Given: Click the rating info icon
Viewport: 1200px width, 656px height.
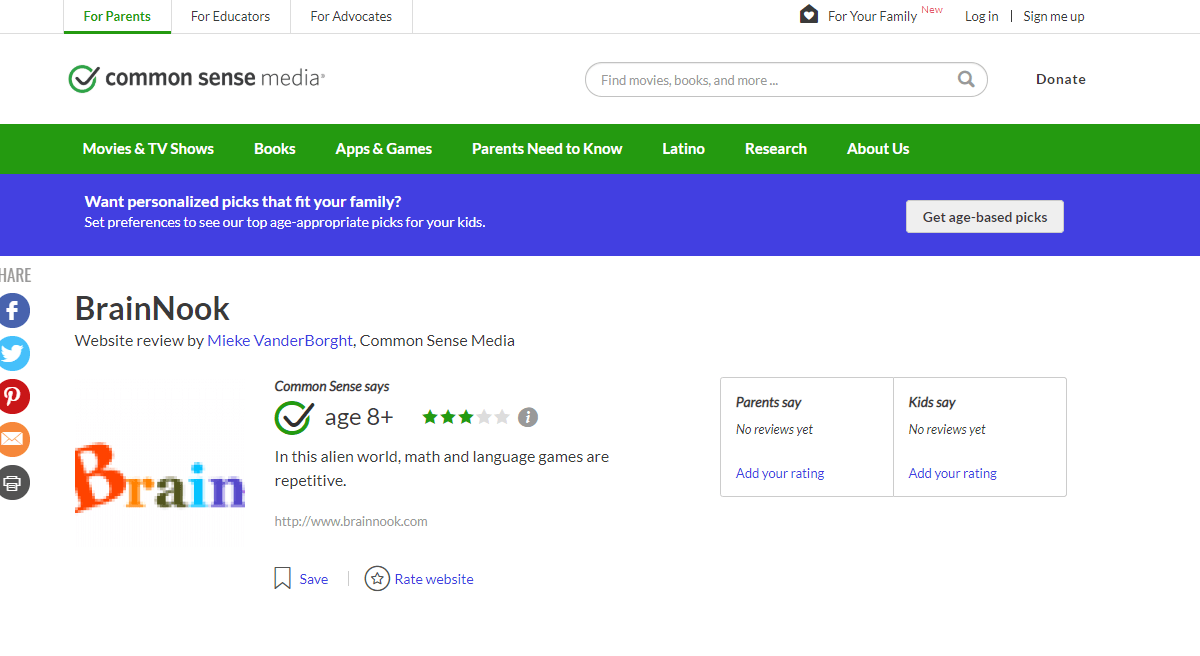Looking at the screenshot, I should click(x=528, y=417).
